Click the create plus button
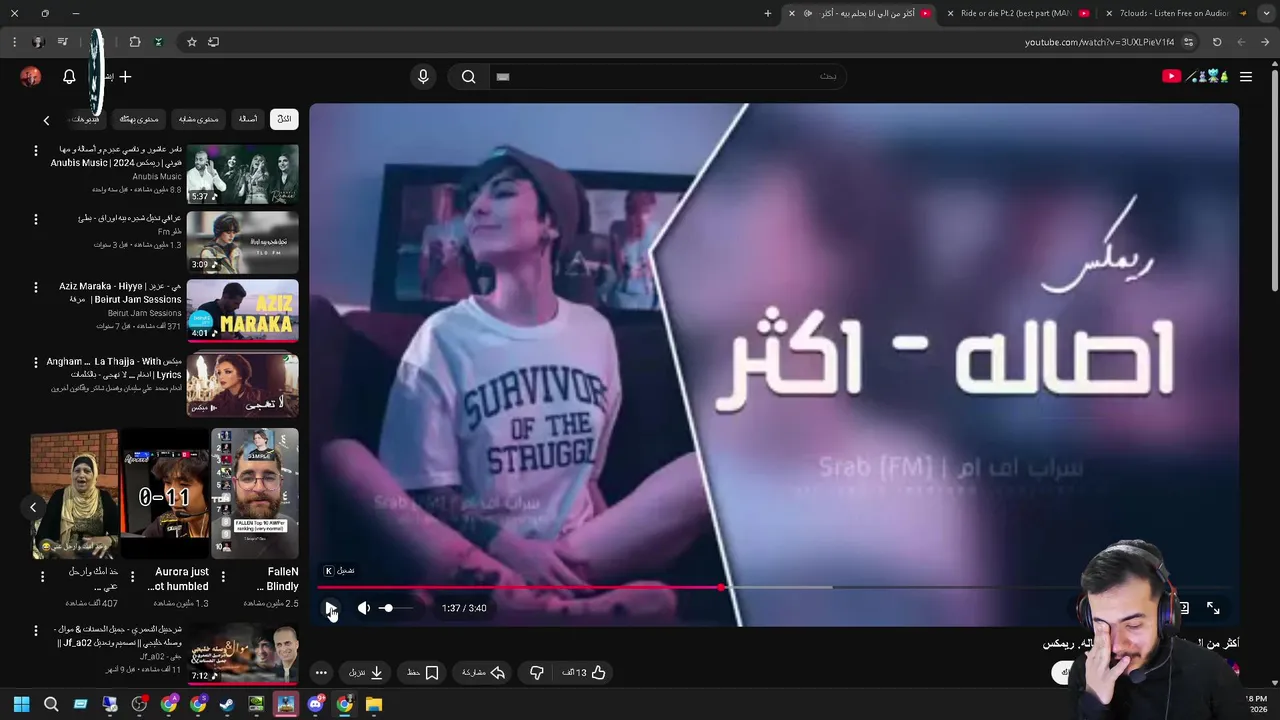This screenshot has height=720, width=1280. pyautogui.click(x=125, y=77)
